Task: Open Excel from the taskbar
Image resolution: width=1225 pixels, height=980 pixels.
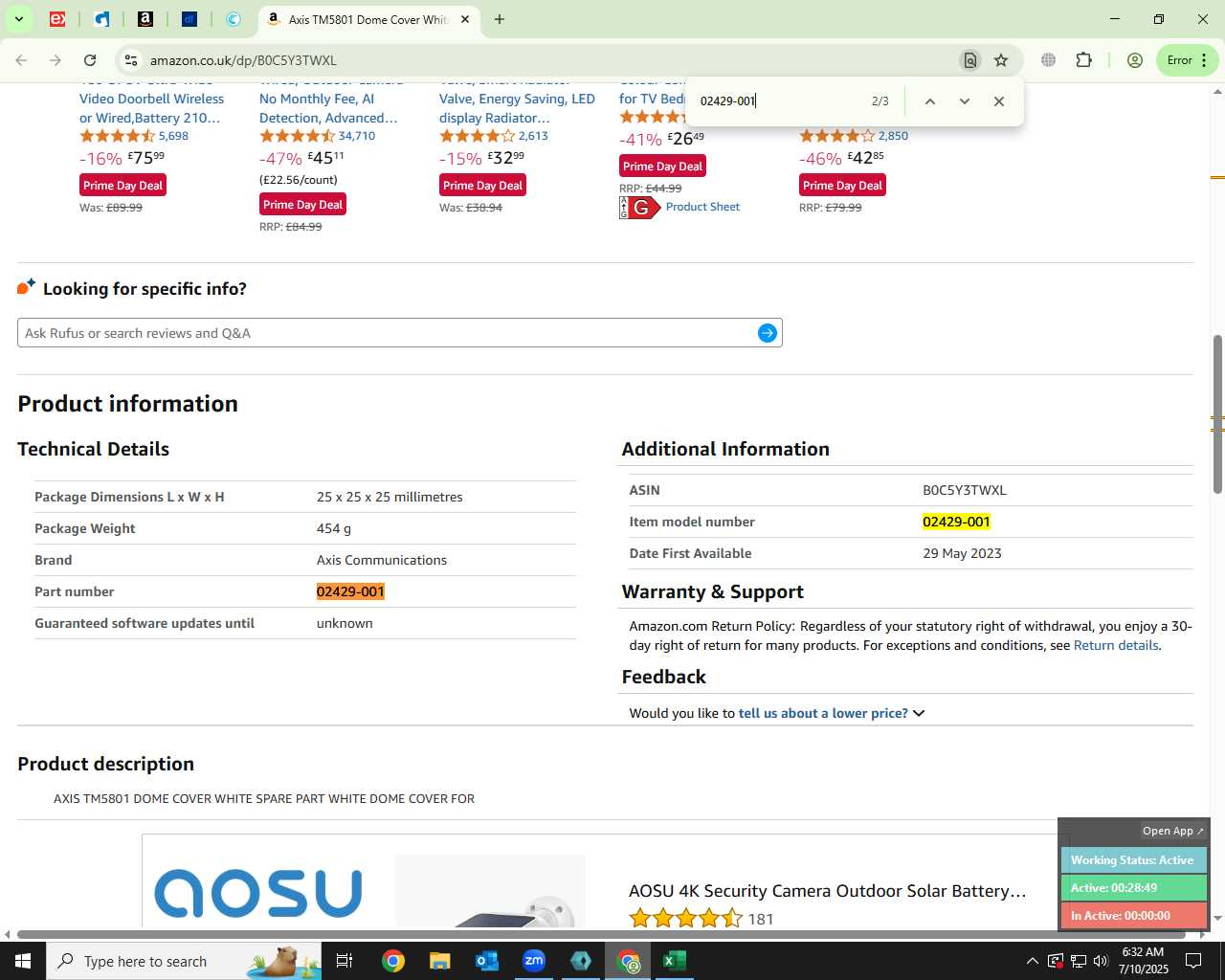Action: (675, 961)
